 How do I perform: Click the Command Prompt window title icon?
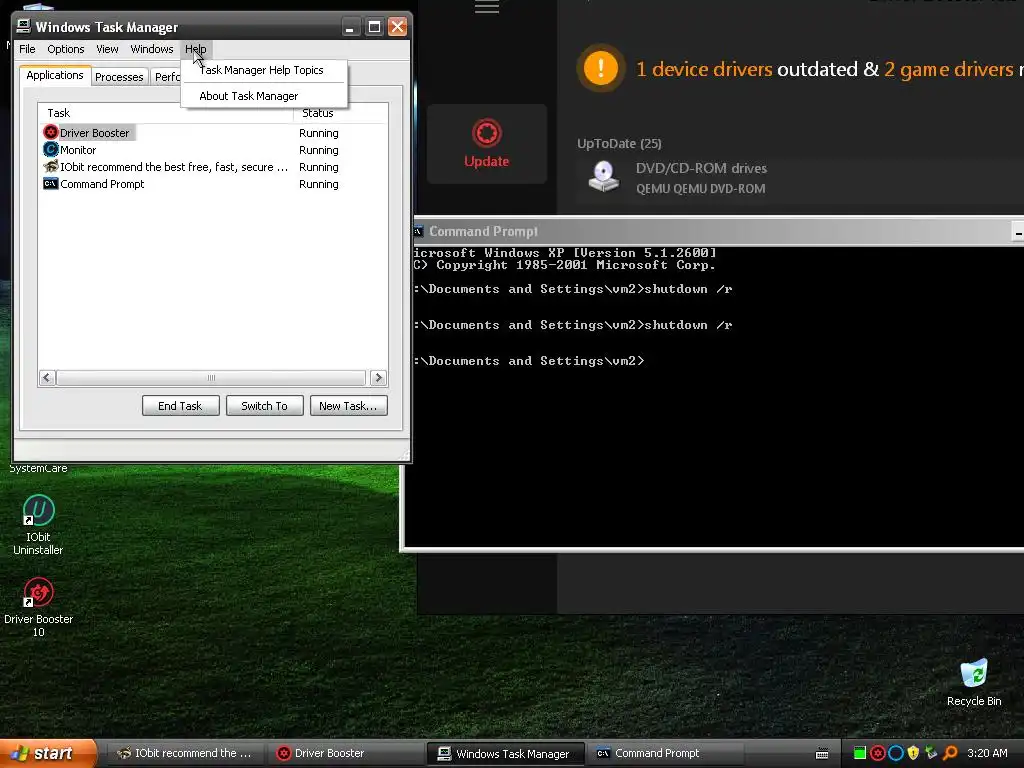(419, 231)
